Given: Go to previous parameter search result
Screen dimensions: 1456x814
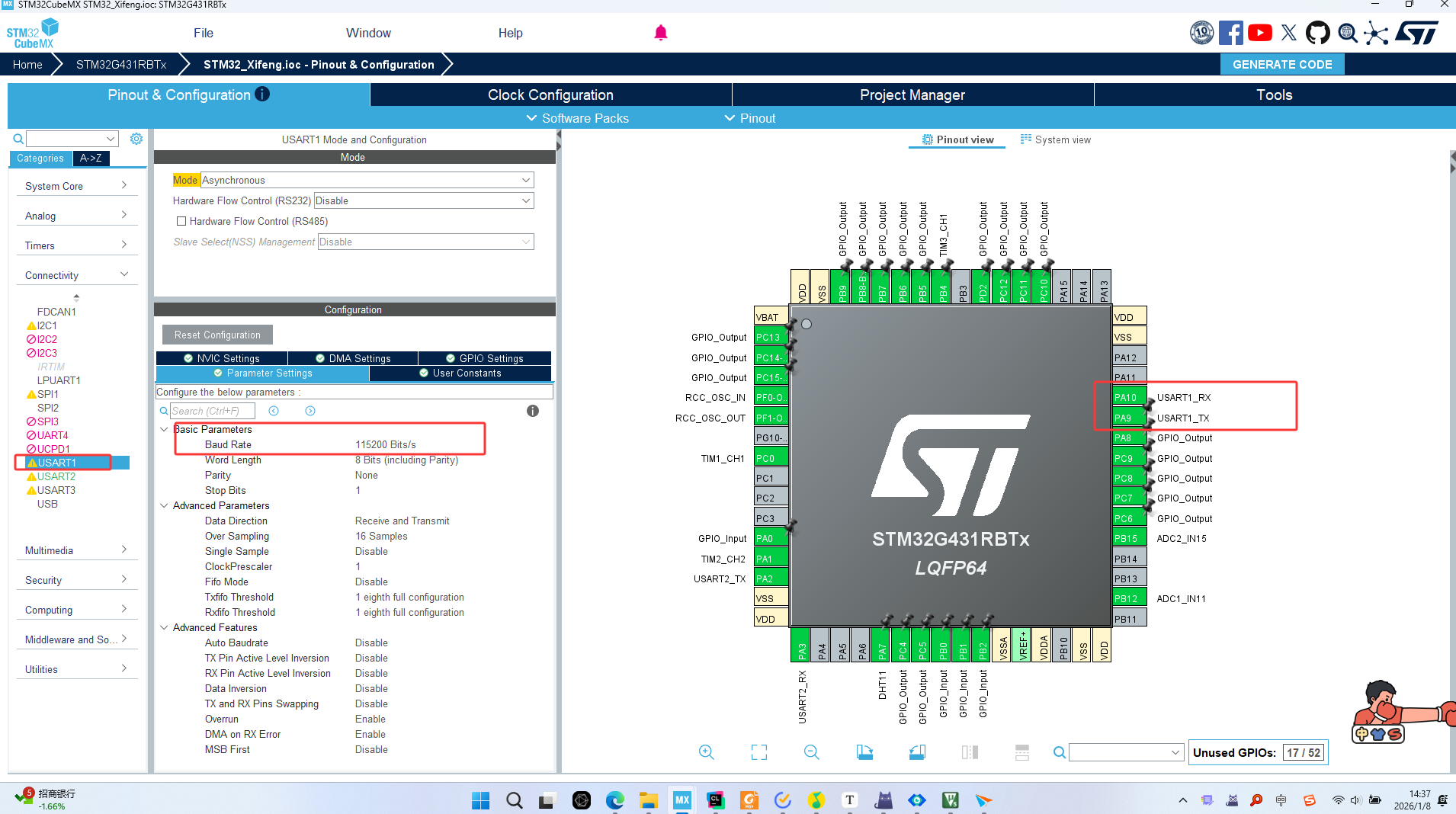Looking at the screenshot, I should pos(274,411).
